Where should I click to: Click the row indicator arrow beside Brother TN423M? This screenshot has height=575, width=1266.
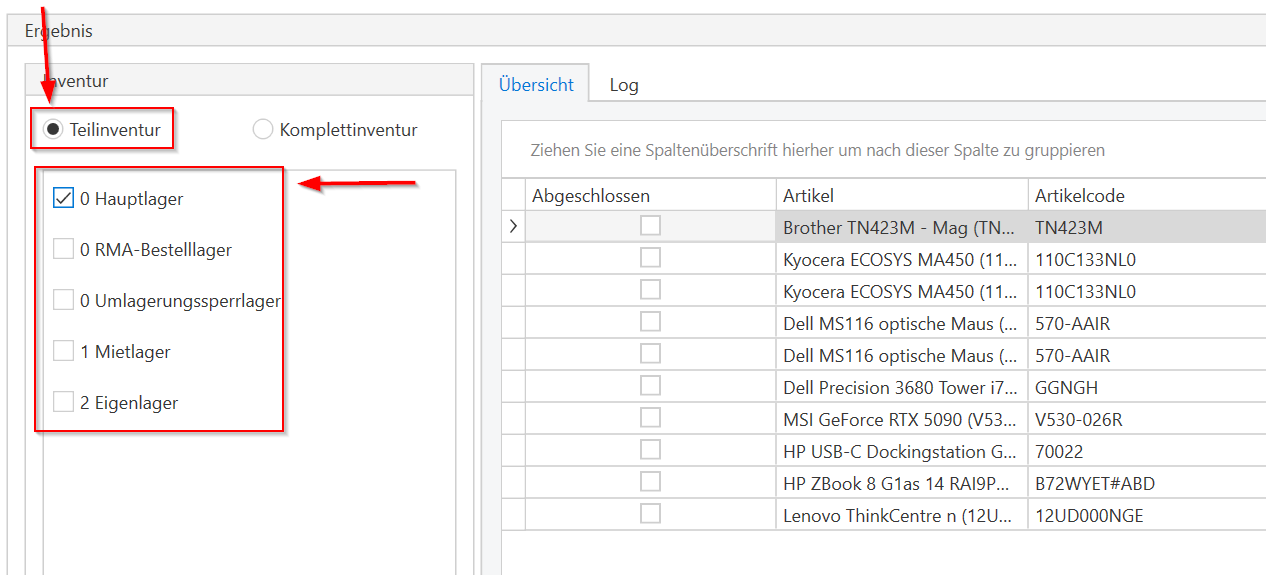click(513, 227)
